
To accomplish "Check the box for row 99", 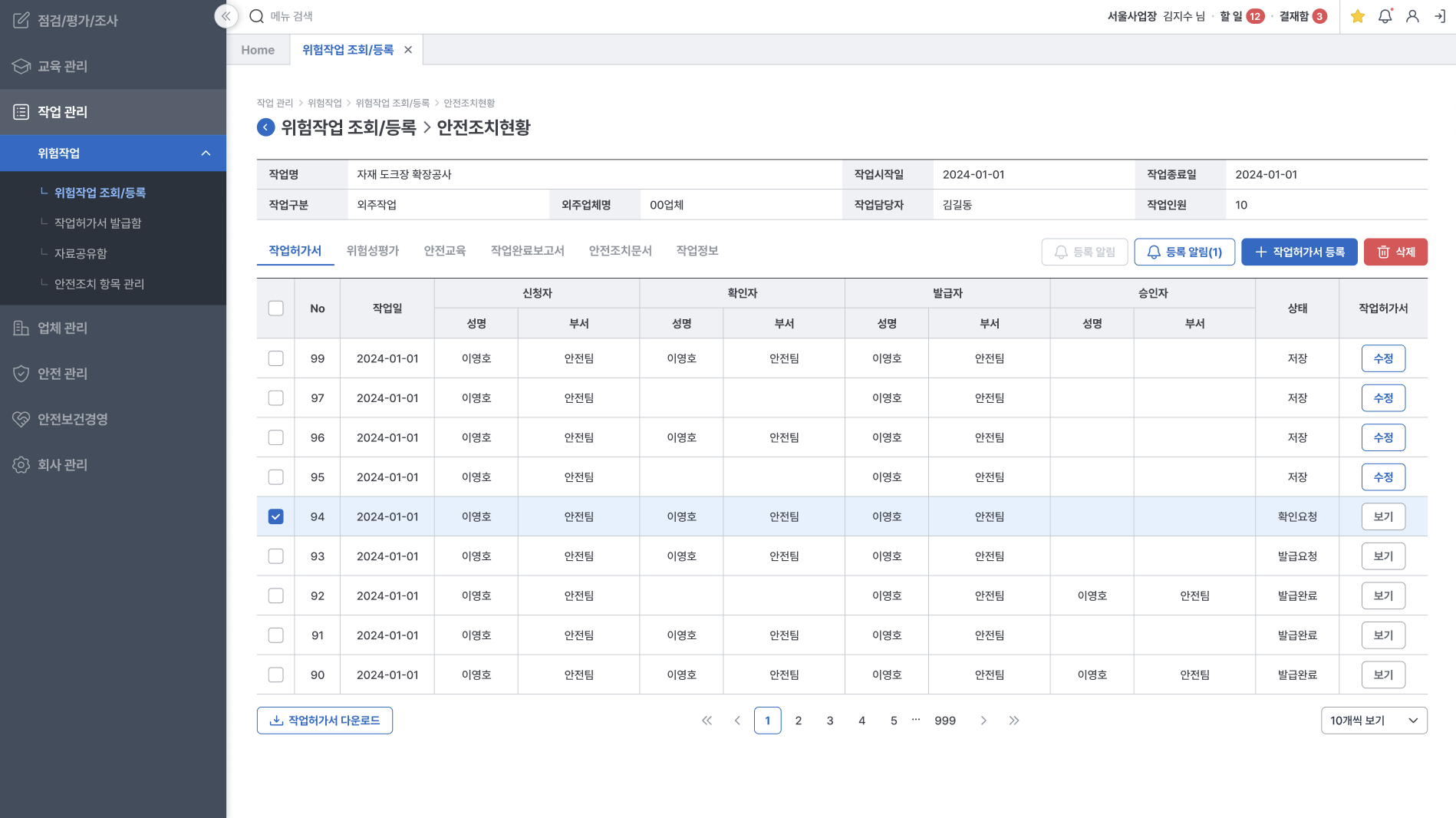I will [275, 358].
